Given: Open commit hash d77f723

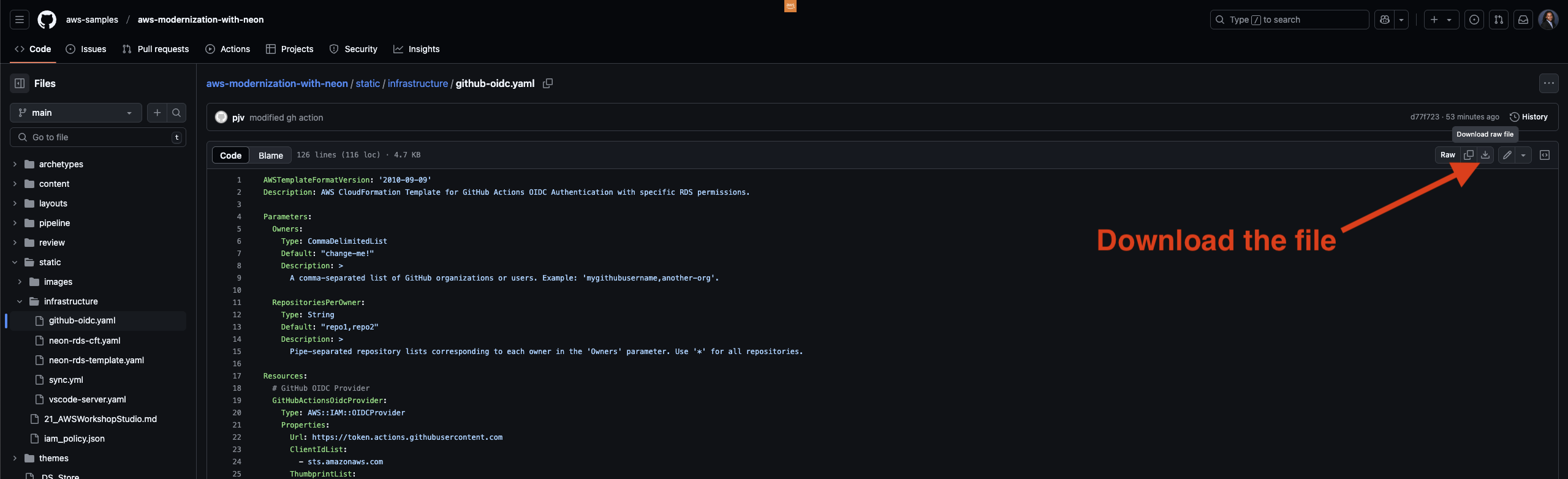Looking at the screenshot, I should [x=1425, y=117].
